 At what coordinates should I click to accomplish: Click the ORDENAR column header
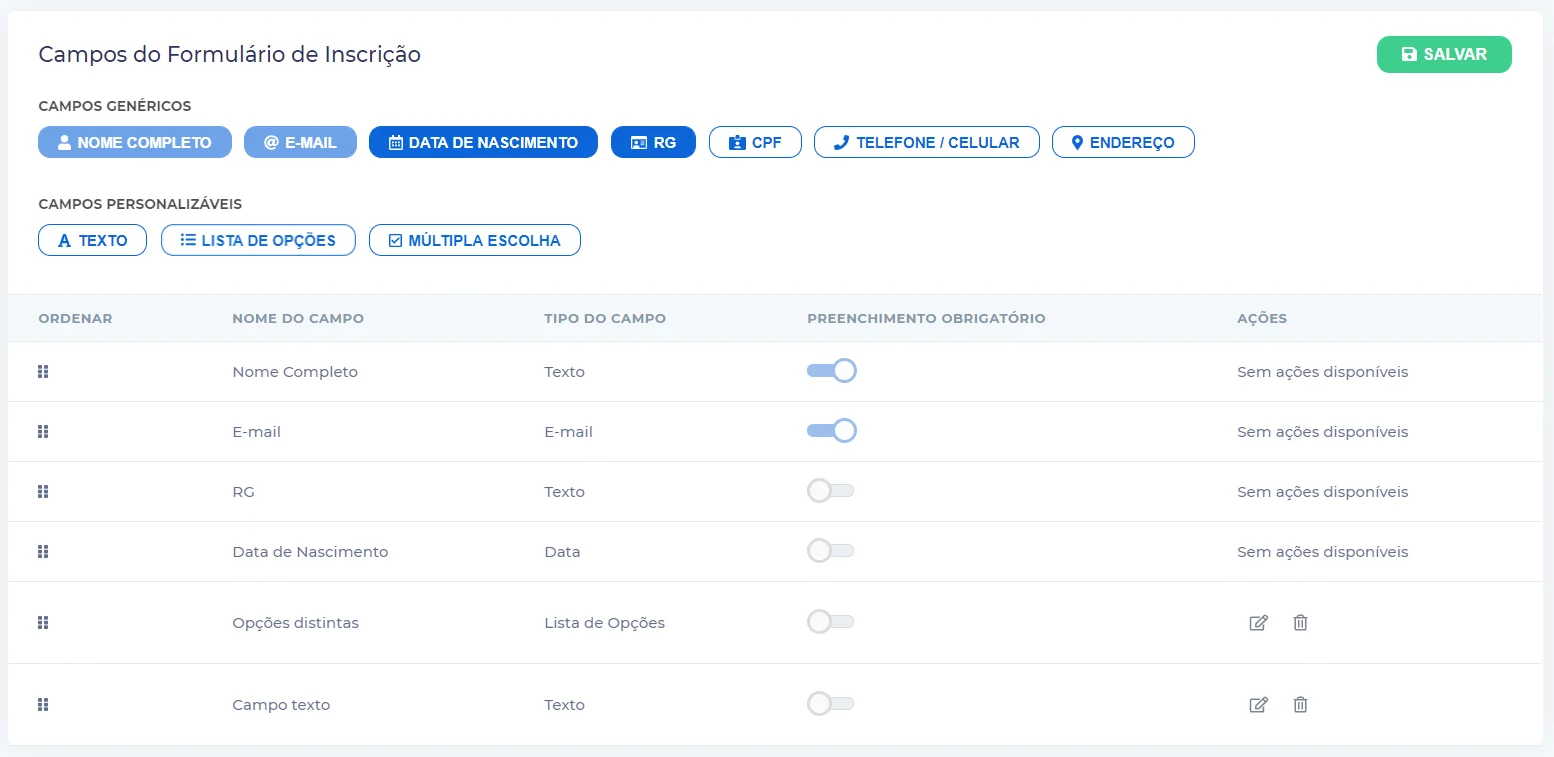75,319
